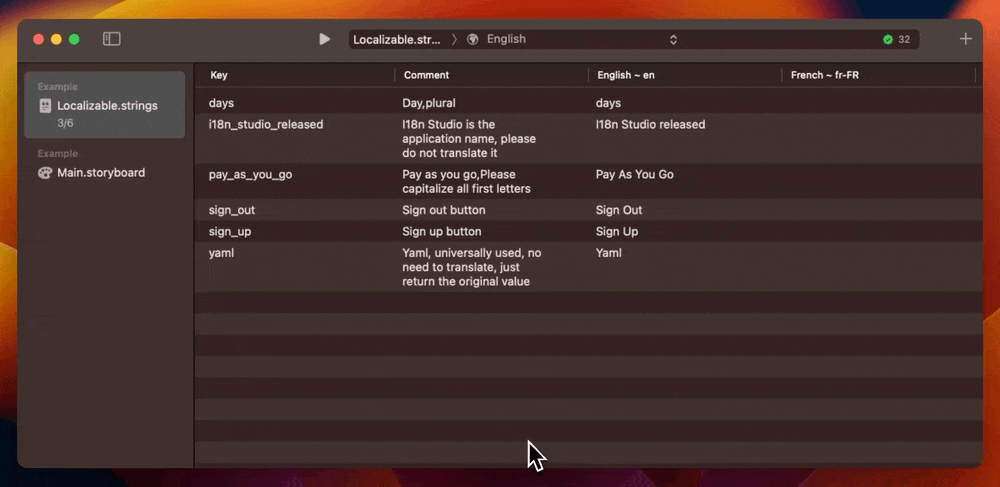The height and width of the screenshot is (487, 1000).
Task: Click the 3/6 progress count under Localizable.strings
Action: click(65, 123)
